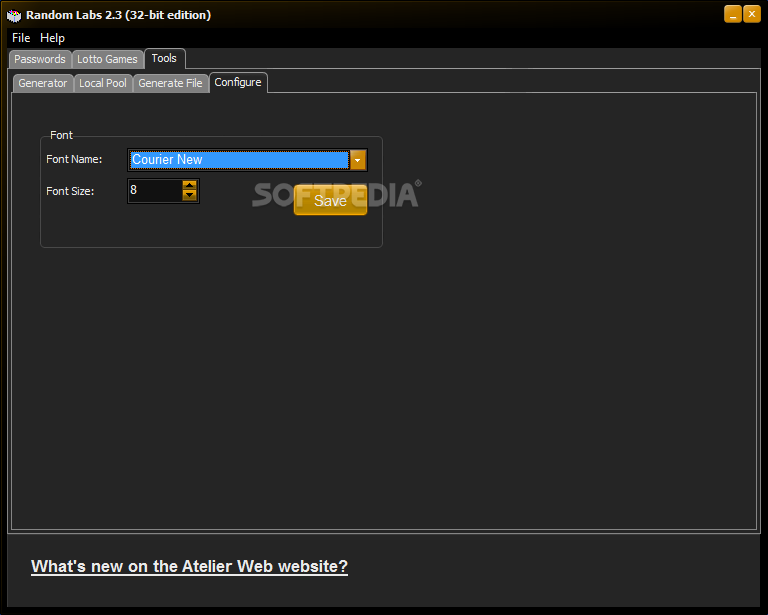Image resolution: width=768 pixels, height=615 pixels.
Task: Open the Generate File sub-tab
Action: pos(170,83)
